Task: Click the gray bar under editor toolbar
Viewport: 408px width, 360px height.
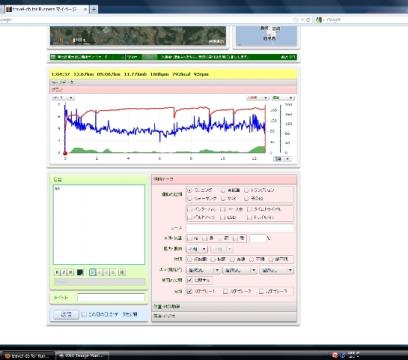Action: coord(99,282)
